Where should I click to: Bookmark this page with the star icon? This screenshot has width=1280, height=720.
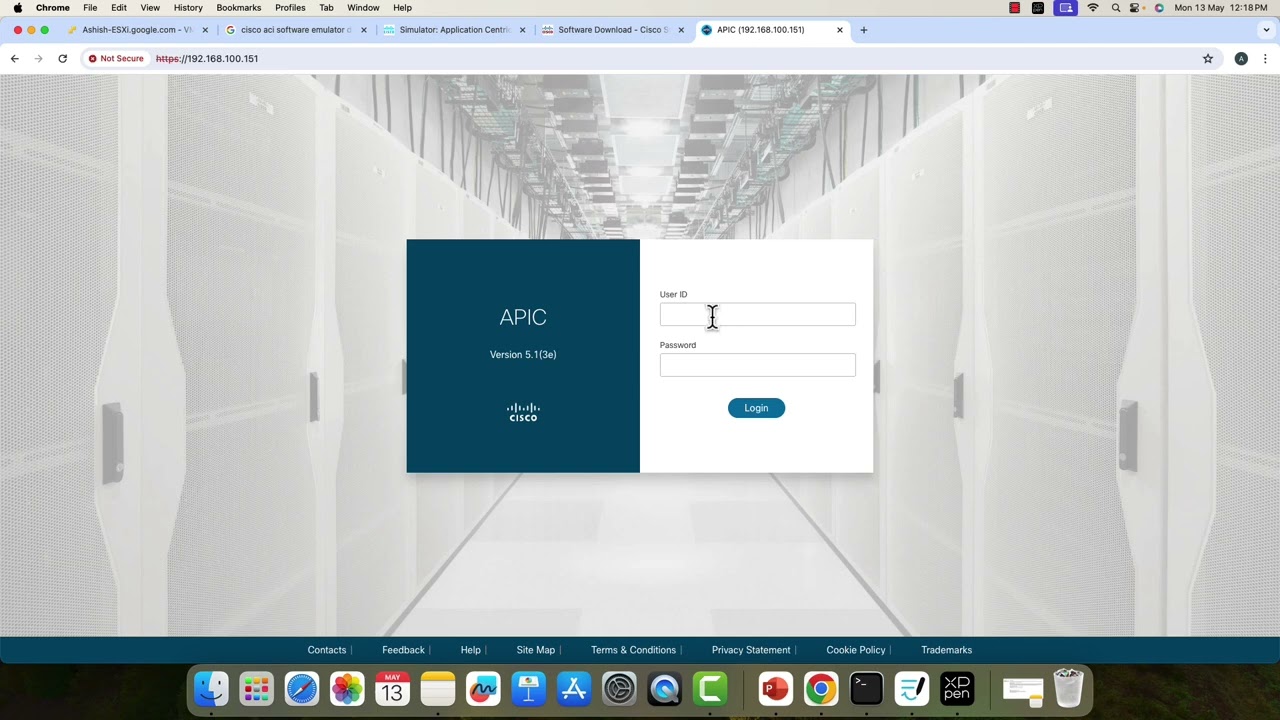(x=1208, y=59)
